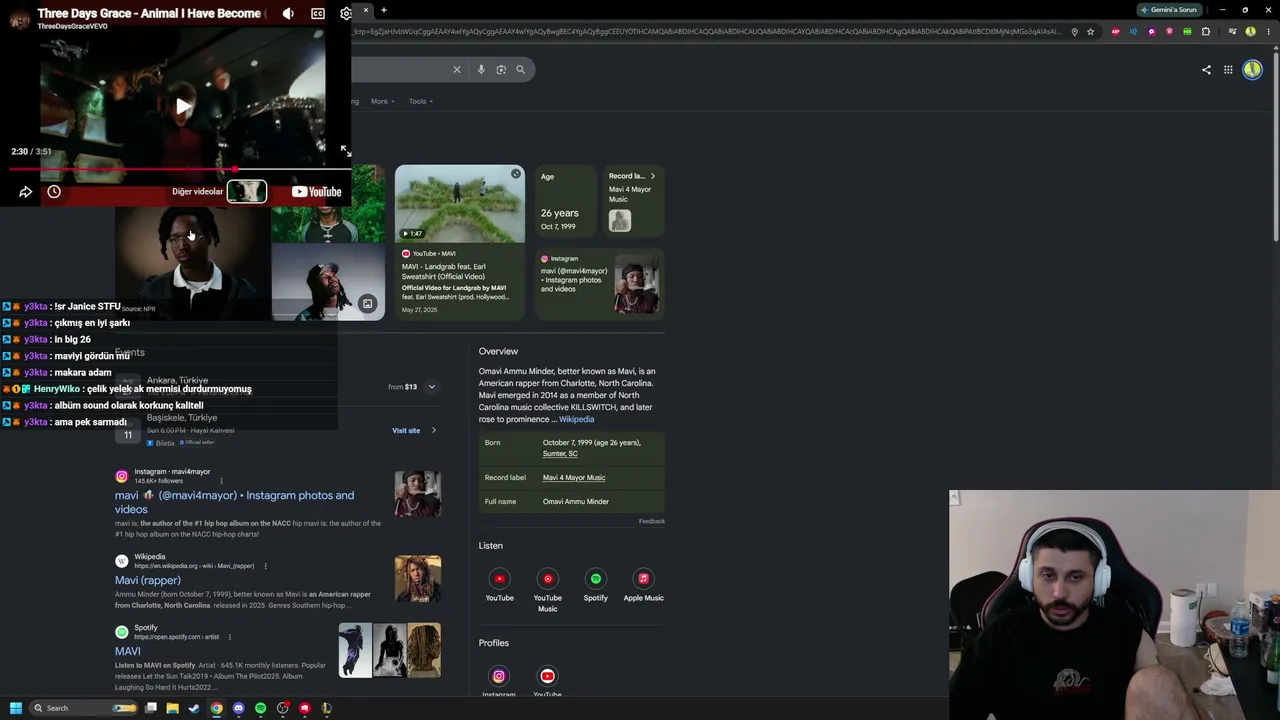Open the More search filters dropdown
Viewport: 1280px width, 720px height.
(382, 101)
